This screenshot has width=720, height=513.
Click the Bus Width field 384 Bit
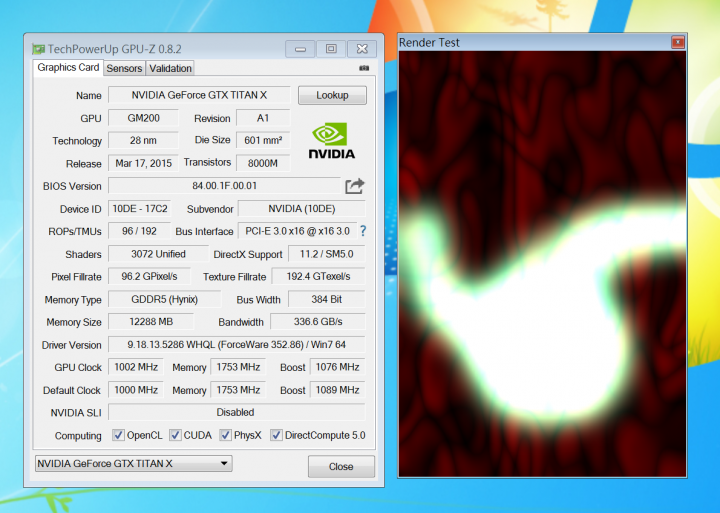click(326, 299)
